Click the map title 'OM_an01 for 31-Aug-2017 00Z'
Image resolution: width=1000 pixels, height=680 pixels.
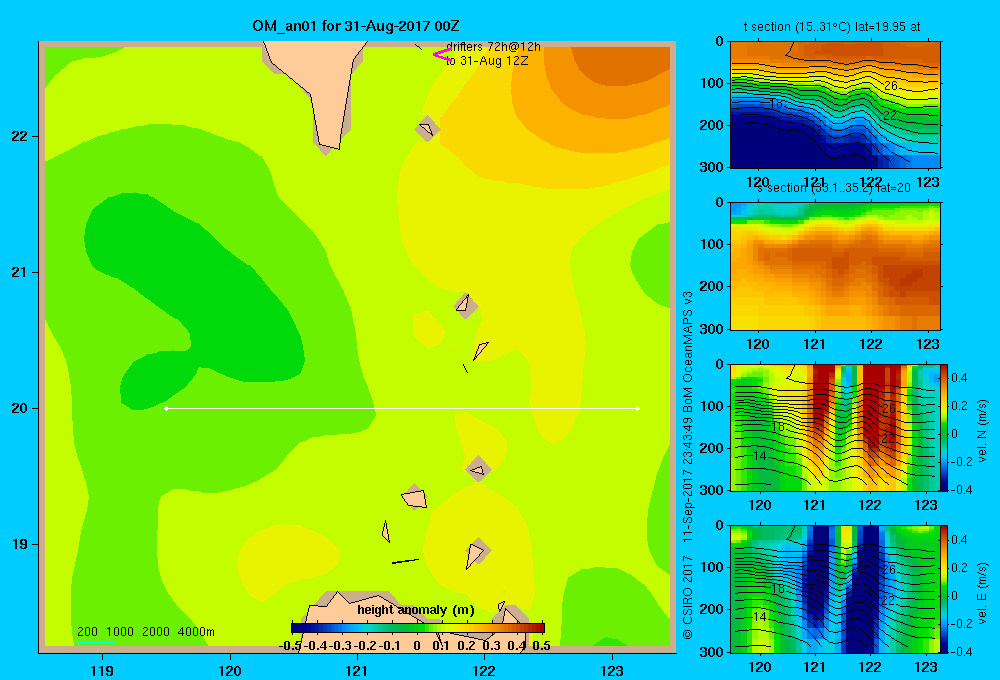(x=356, y=26)
